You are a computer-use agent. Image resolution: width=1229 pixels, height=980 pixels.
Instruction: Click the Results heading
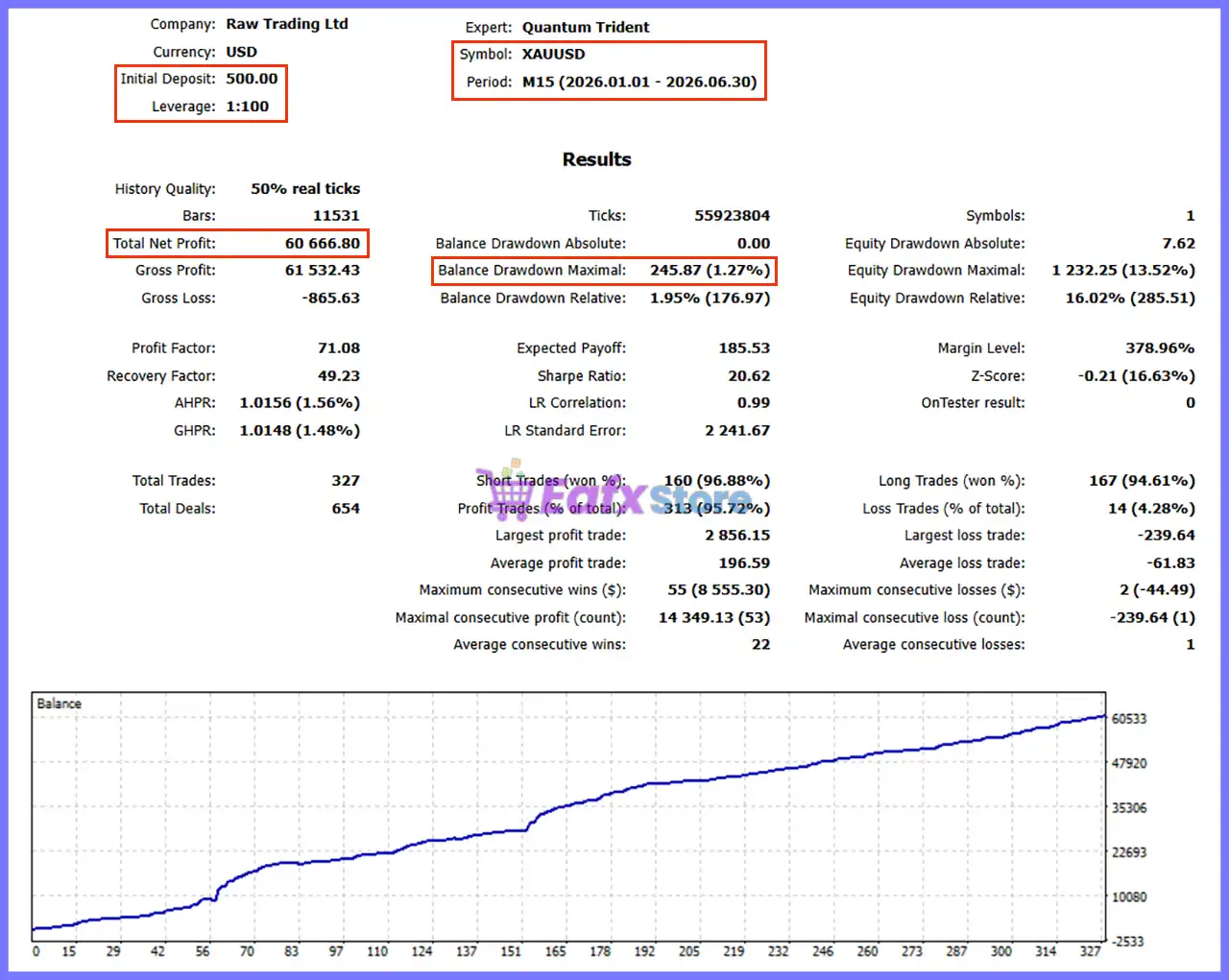click(597, 159)
